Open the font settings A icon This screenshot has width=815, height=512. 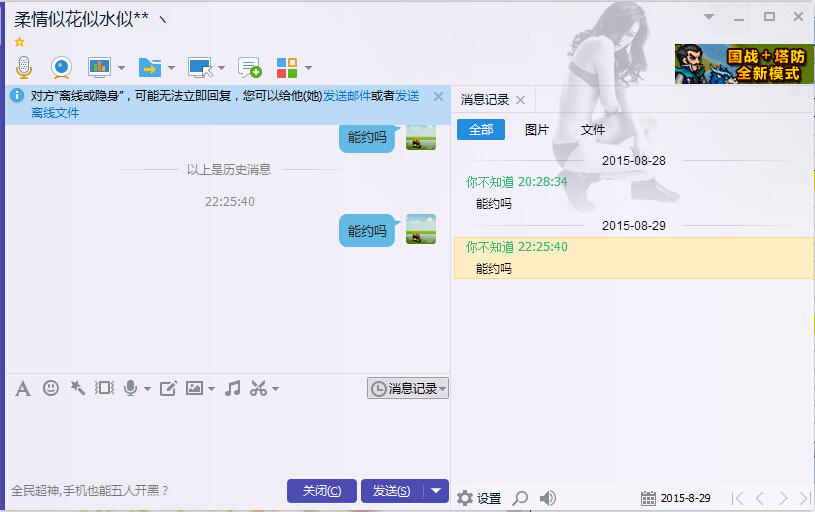tap(22, 388)
